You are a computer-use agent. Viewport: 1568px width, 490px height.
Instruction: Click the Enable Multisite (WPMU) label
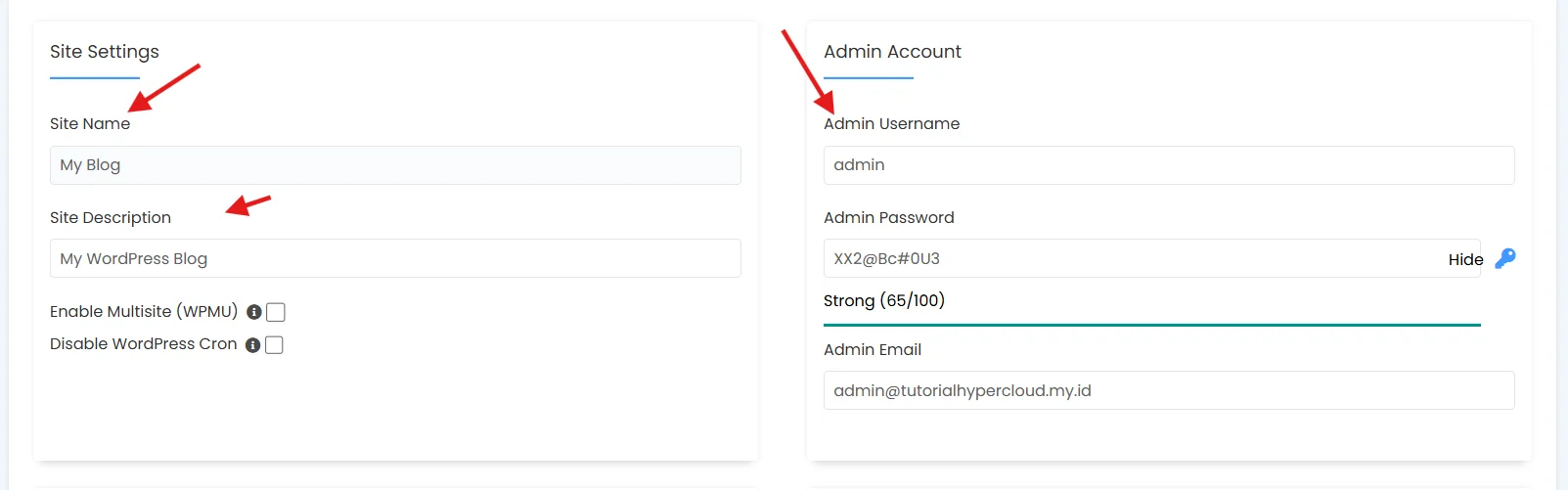tap(144, 311)
